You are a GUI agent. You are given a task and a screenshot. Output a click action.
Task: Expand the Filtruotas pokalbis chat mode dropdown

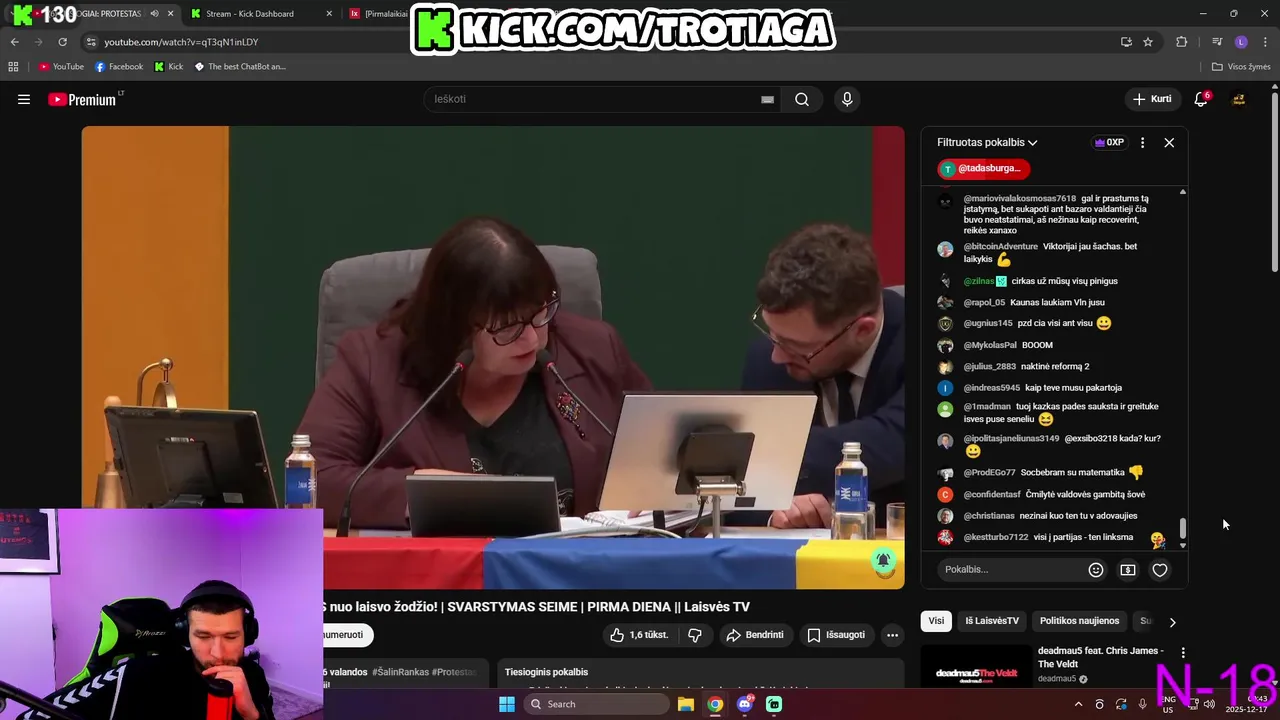pos(987,142)
